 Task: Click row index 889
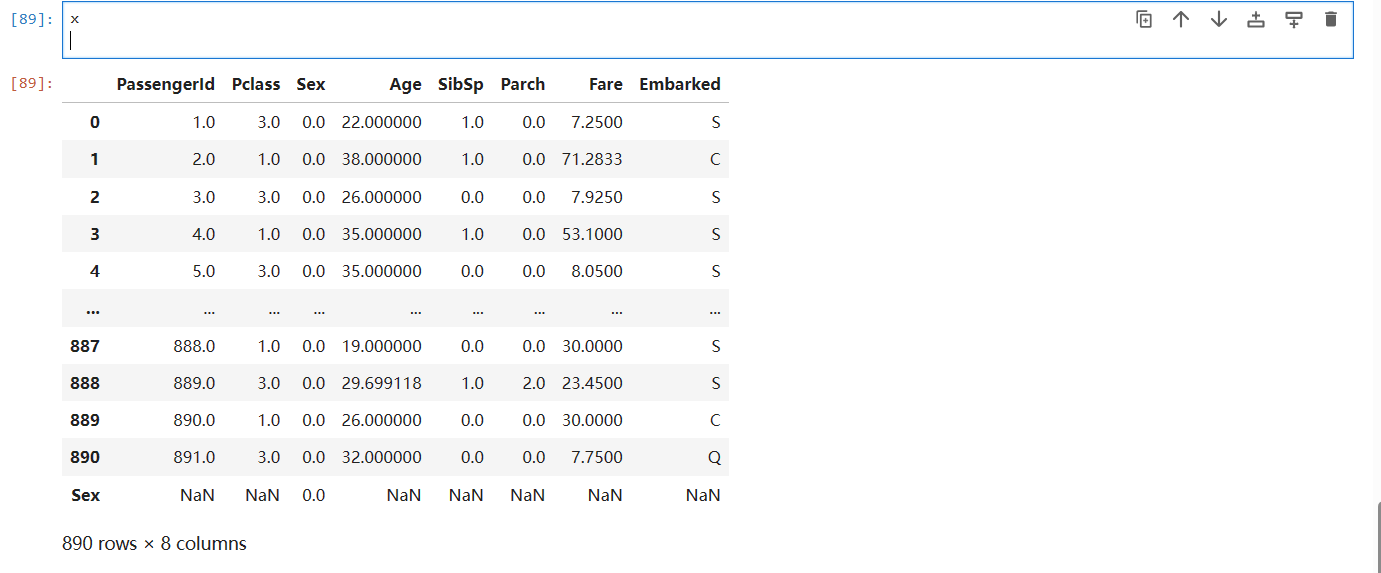click(x=85, y=420)
